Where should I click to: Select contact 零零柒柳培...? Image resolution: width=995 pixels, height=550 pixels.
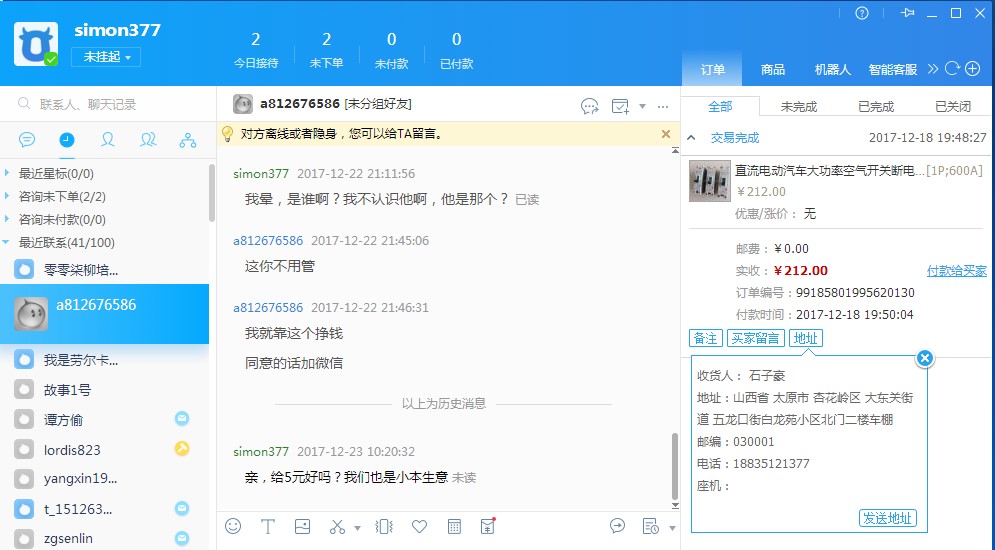pos(105,270)
